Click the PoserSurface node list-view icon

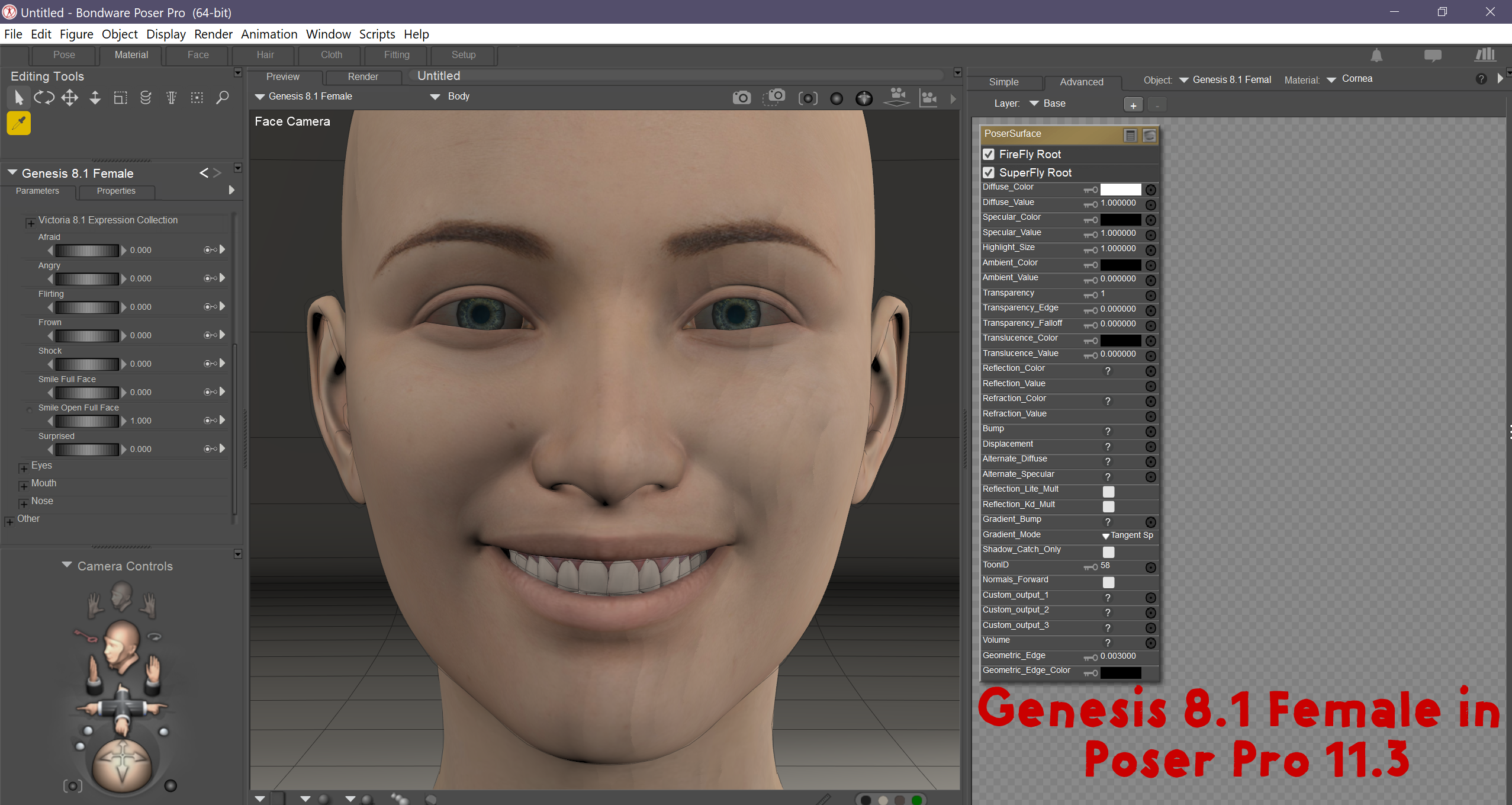click(x=1130, y=135)
